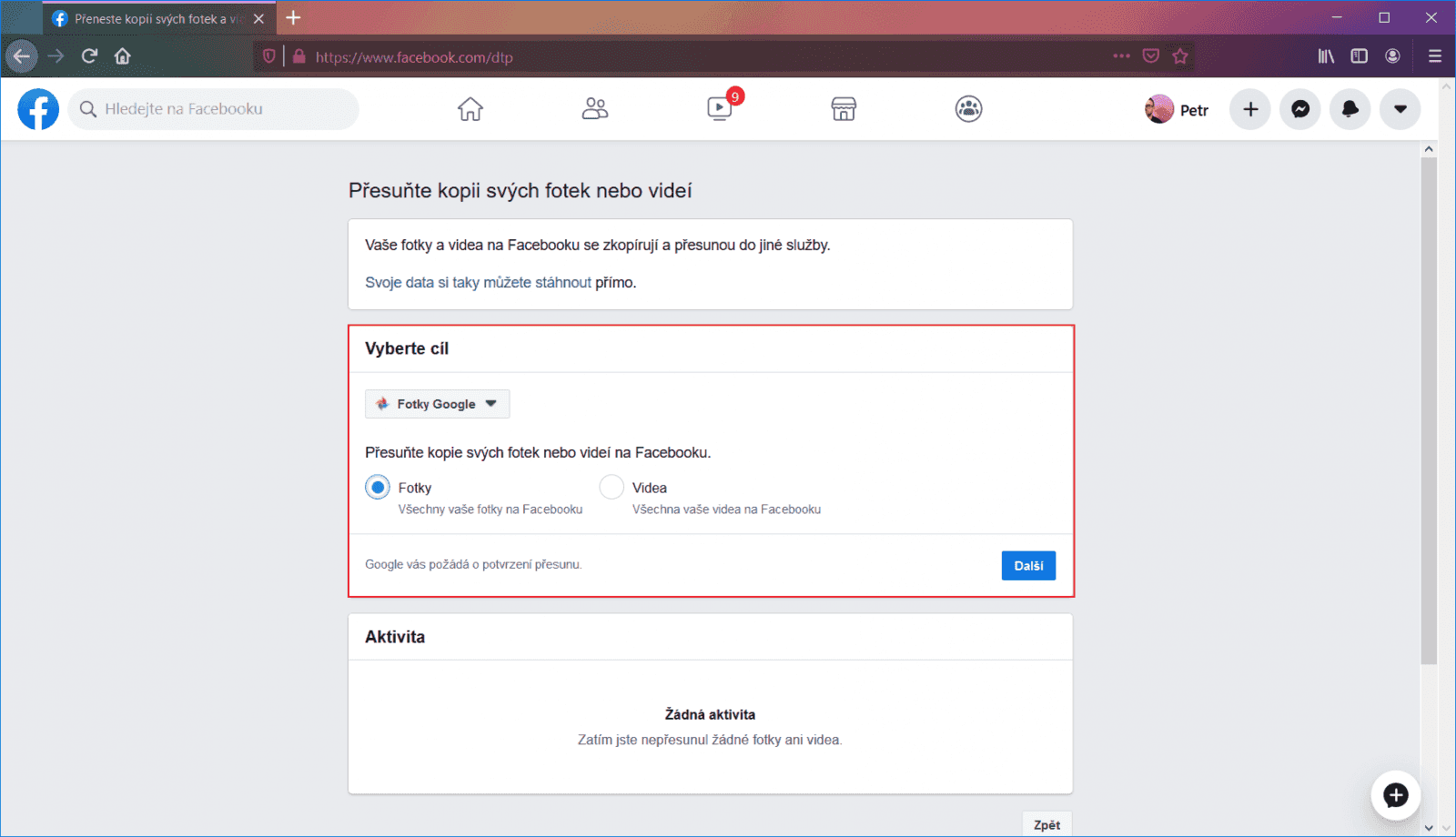Bookmark this page with the star icon
The height and width of the screenshot is (837, 1456).
coord(1180,56)
